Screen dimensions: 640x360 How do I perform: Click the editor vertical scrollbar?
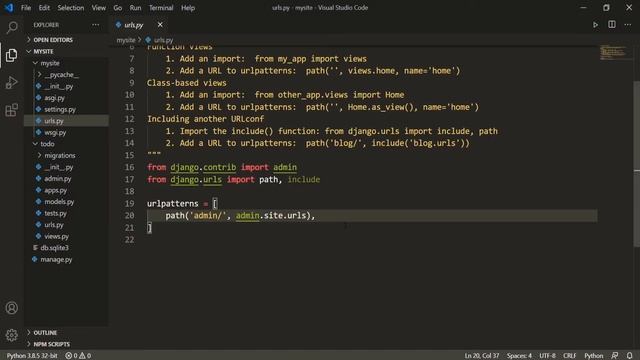[x=637, y=163]
